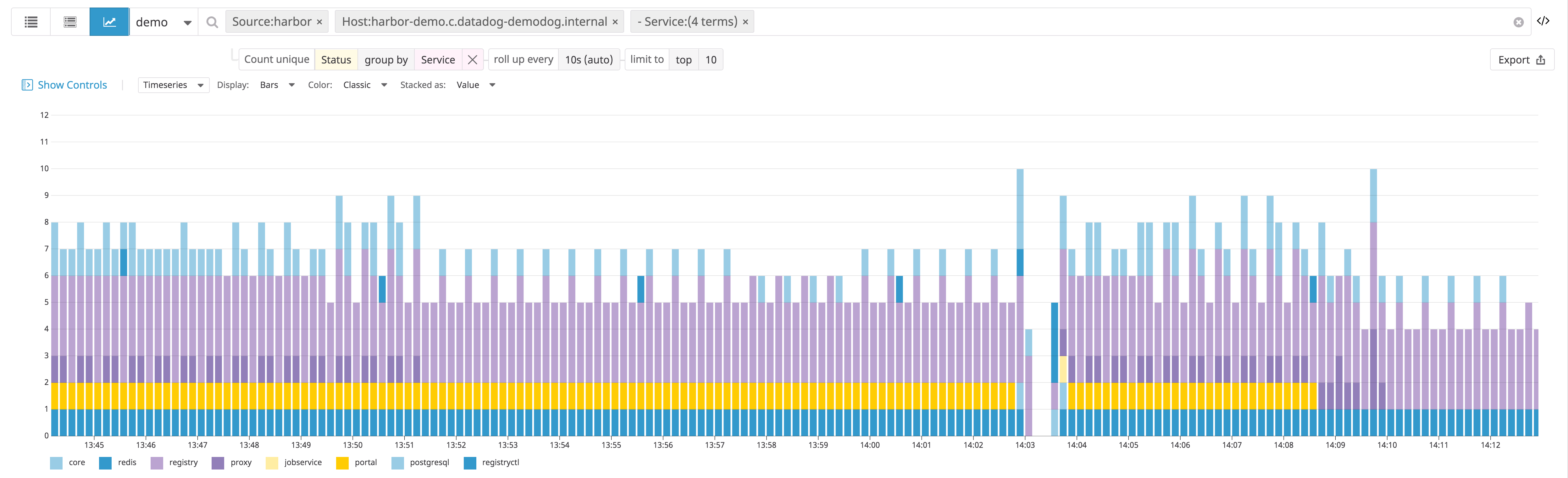Open the demo index dropdown
This screenshot has width=1568, height=478.
click(163, 22)
